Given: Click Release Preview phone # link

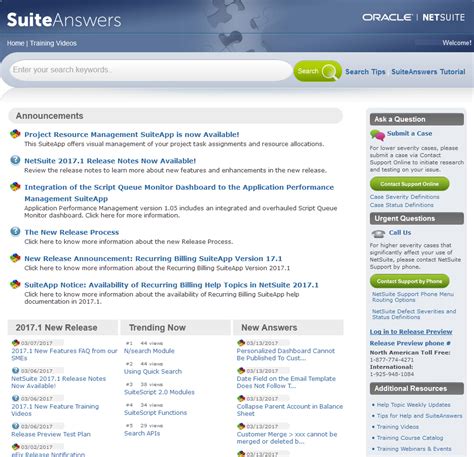Looking at the screenshot, I should tap(410, 343).
